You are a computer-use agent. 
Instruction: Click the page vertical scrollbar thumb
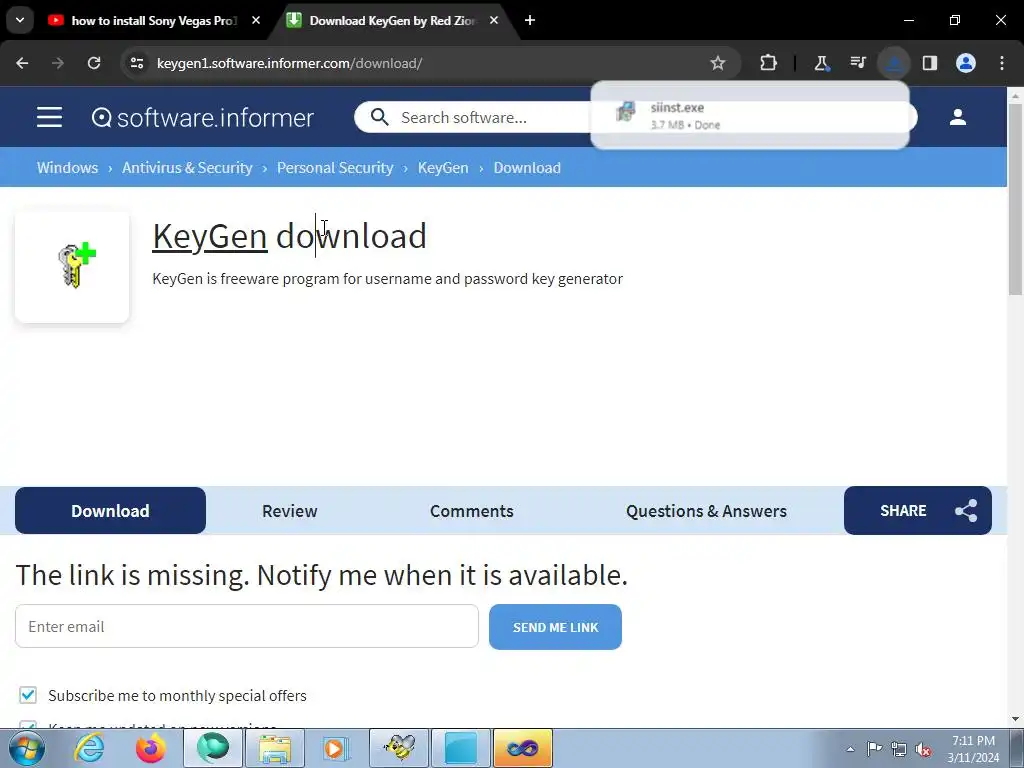coord(1015,199)
